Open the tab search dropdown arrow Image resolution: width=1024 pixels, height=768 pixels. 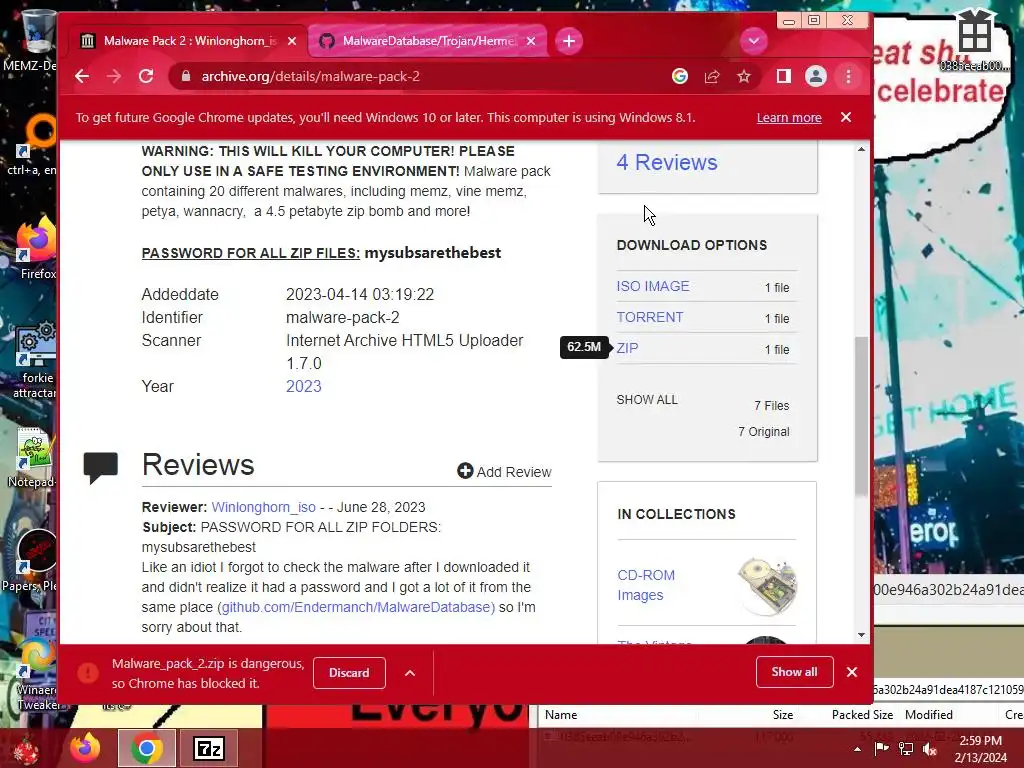click(754, 41)
